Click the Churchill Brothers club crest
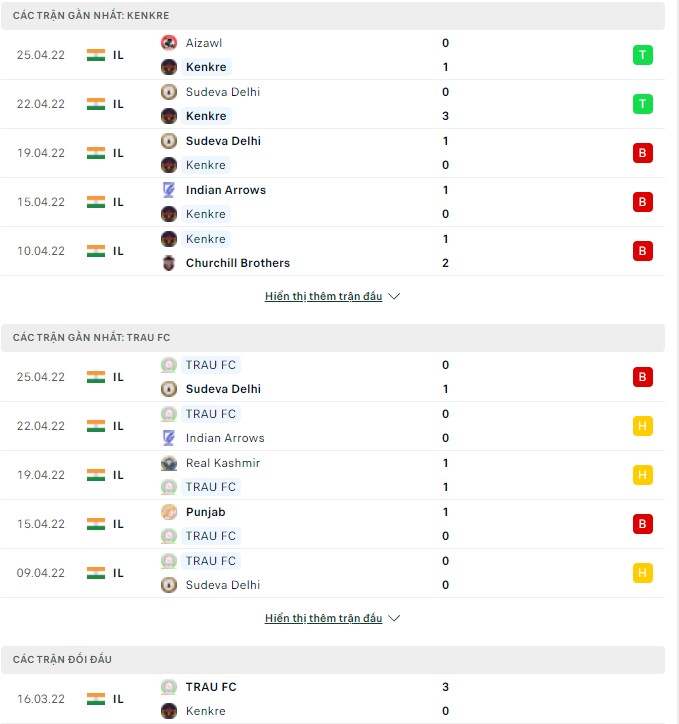This screenshot has height=724, width=679. [x=169, y=263]
